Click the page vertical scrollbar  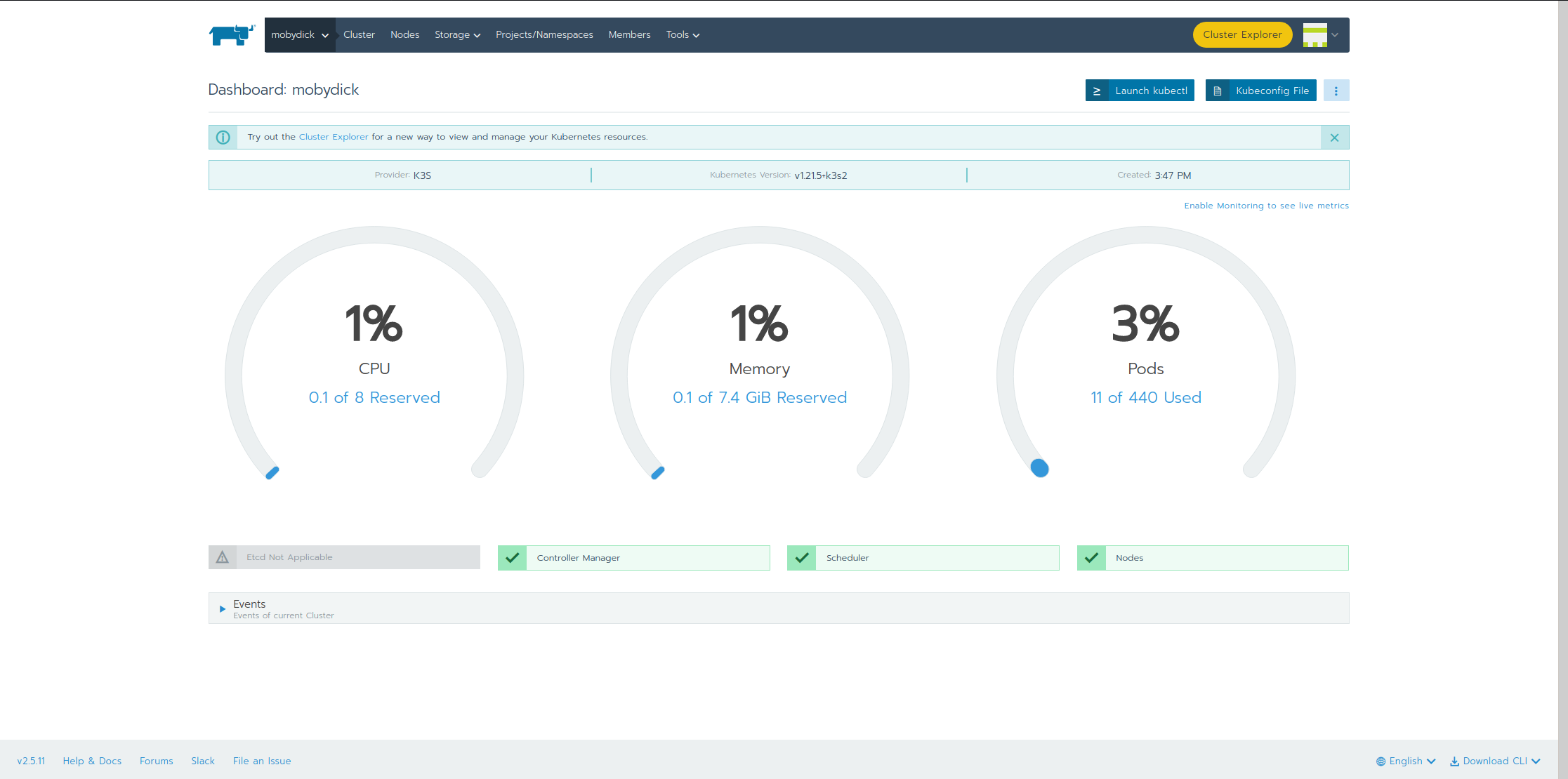click(1562, 389)
